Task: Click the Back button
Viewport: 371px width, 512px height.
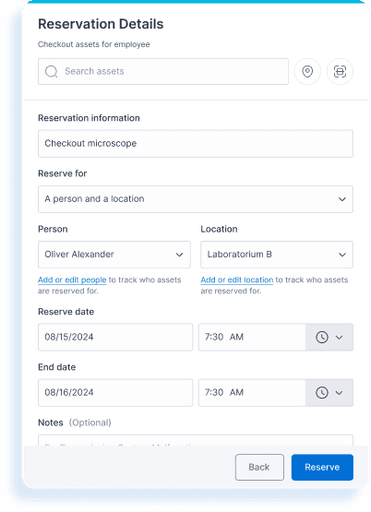Action: coord(259,467)
